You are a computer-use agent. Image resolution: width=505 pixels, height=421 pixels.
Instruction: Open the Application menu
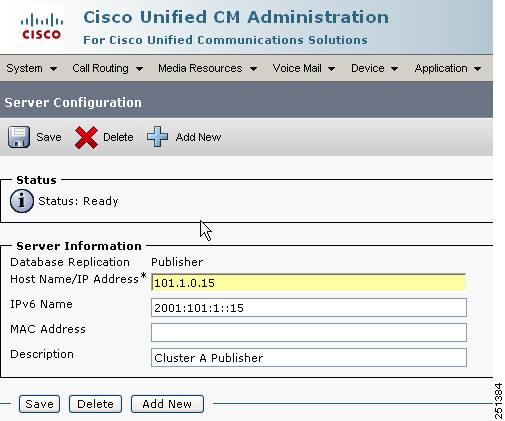pyautogui.click(x=448, y=68)
